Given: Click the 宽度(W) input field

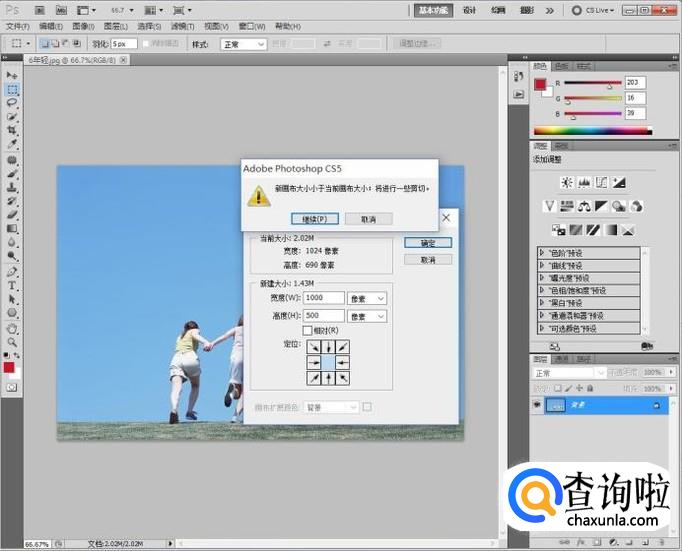Looking at the screenshot, I should pyautogui.click(x=322, y=298).
